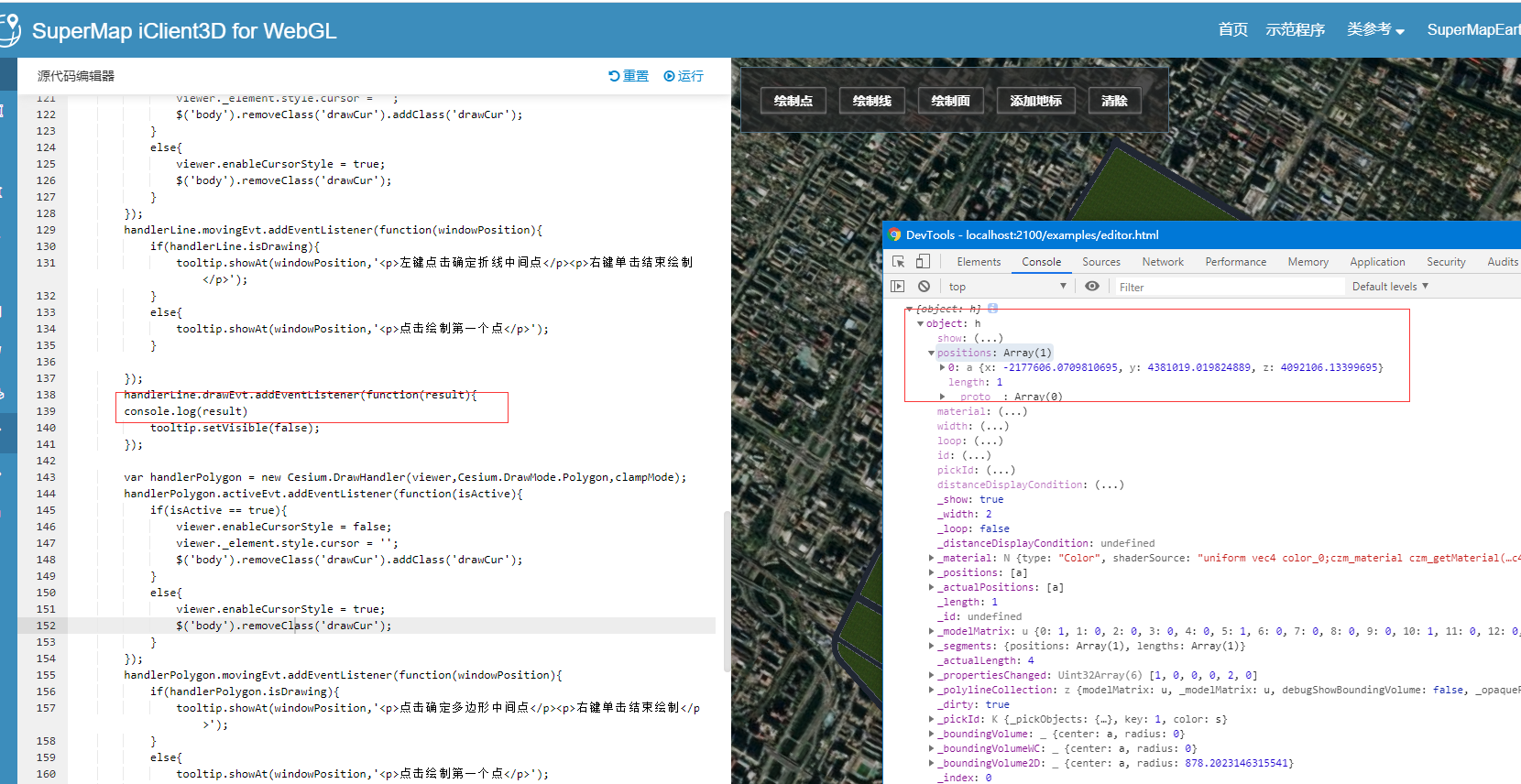
Task: Switch to the Elements tab
Action: click(x=979, y=262)
